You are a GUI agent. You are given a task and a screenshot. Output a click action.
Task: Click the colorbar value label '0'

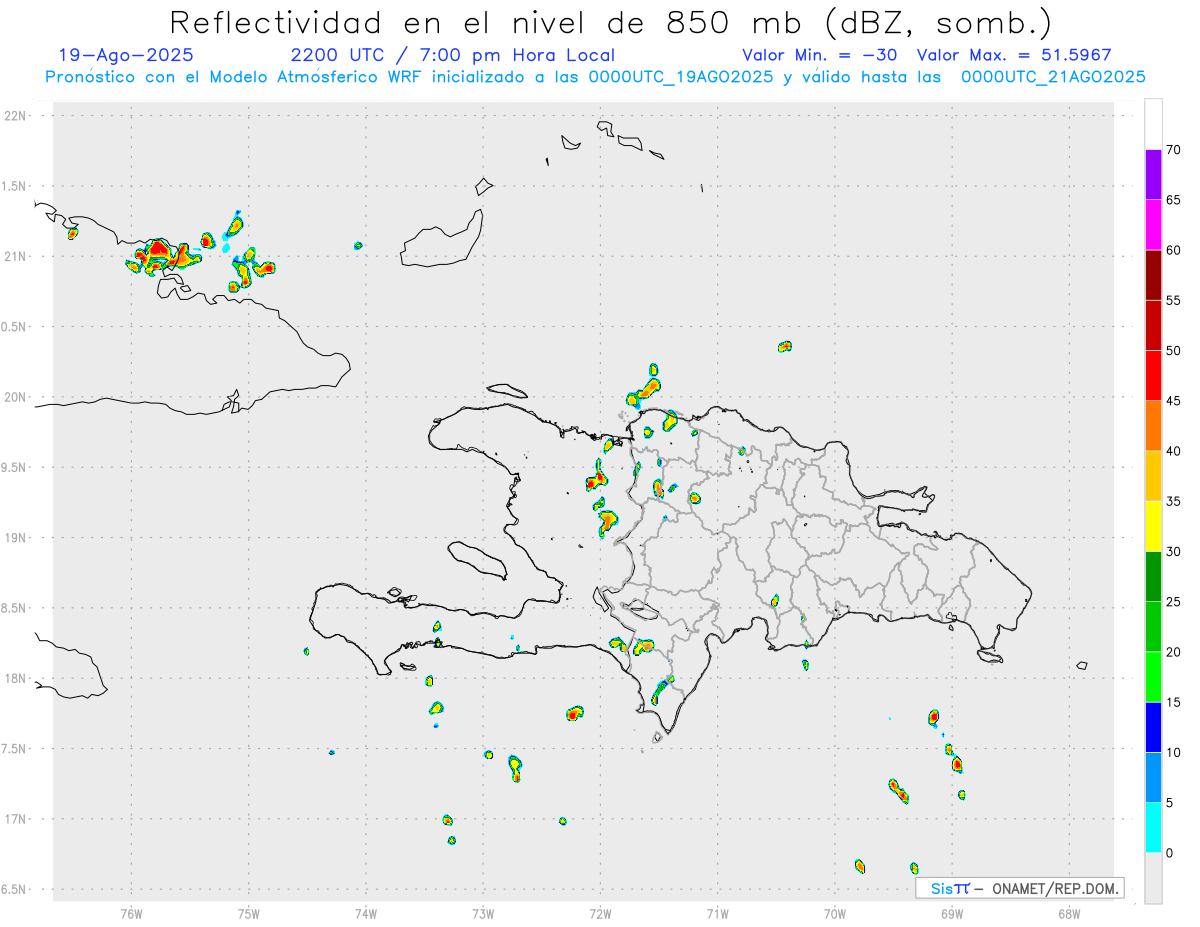pos(1169,853)
